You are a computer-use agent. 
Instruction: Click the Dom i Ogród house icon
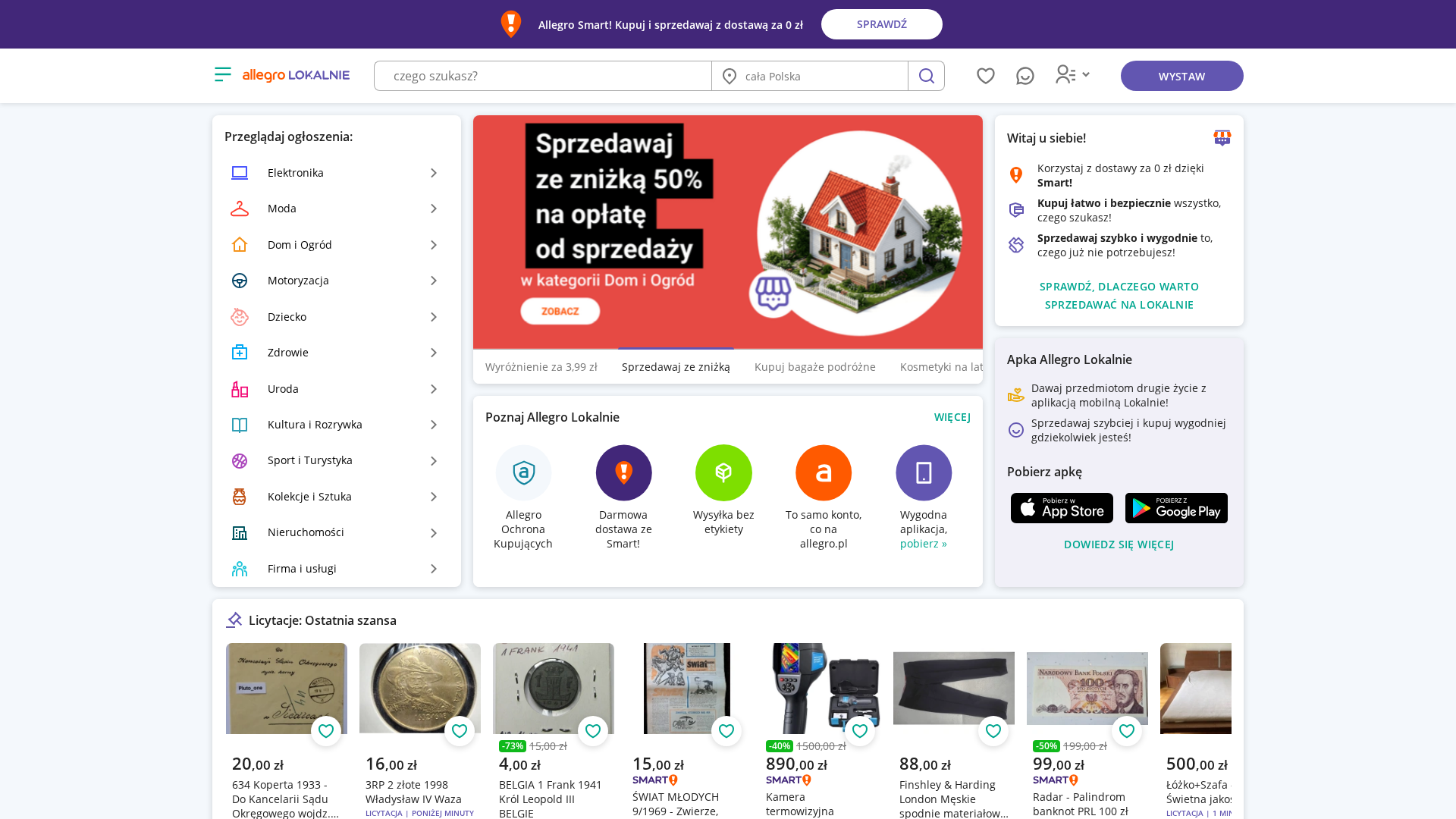tap(240, 244)
